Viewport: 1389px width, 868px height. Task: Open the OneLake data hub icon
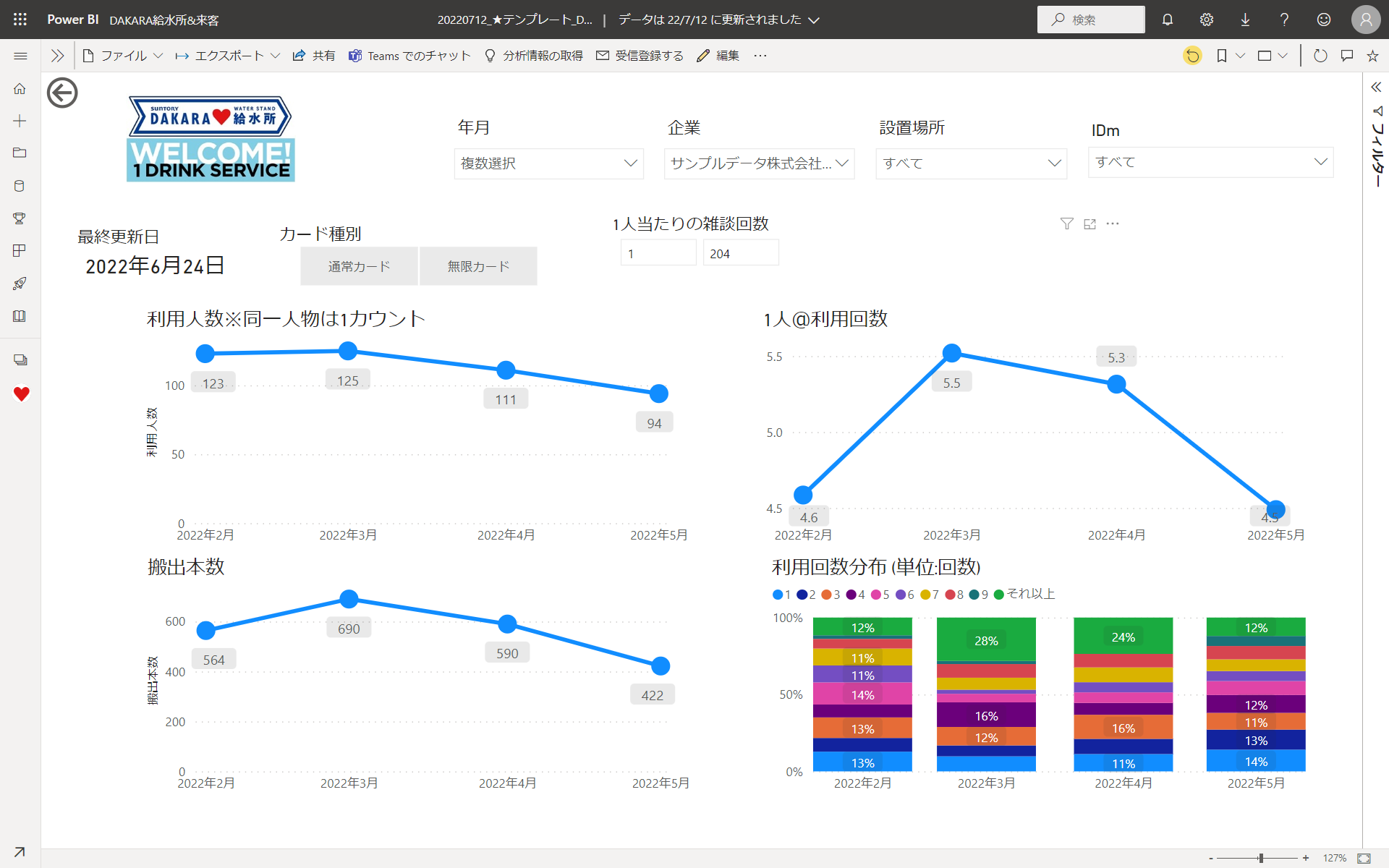click(x=20, y=186)
